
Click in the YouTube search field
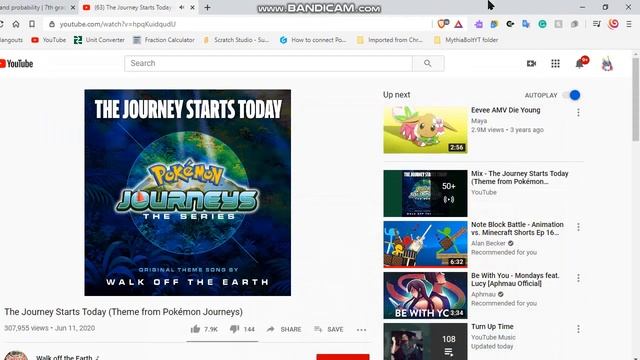268,63
